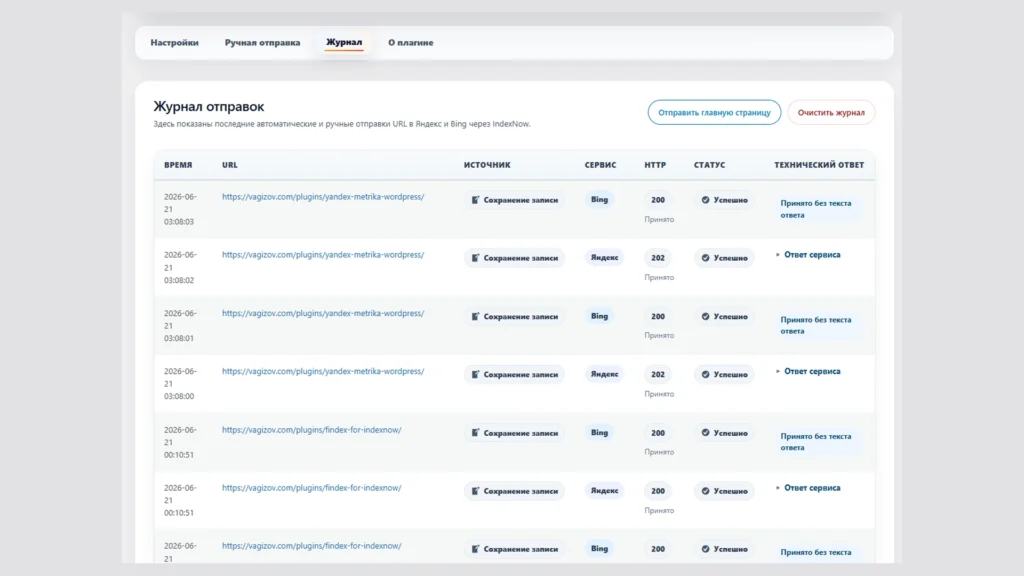Open the Настройки tab
Image resolution: width=1024 pixels, height=576 pixels.
pyautogui.click(x=174, y=42)
